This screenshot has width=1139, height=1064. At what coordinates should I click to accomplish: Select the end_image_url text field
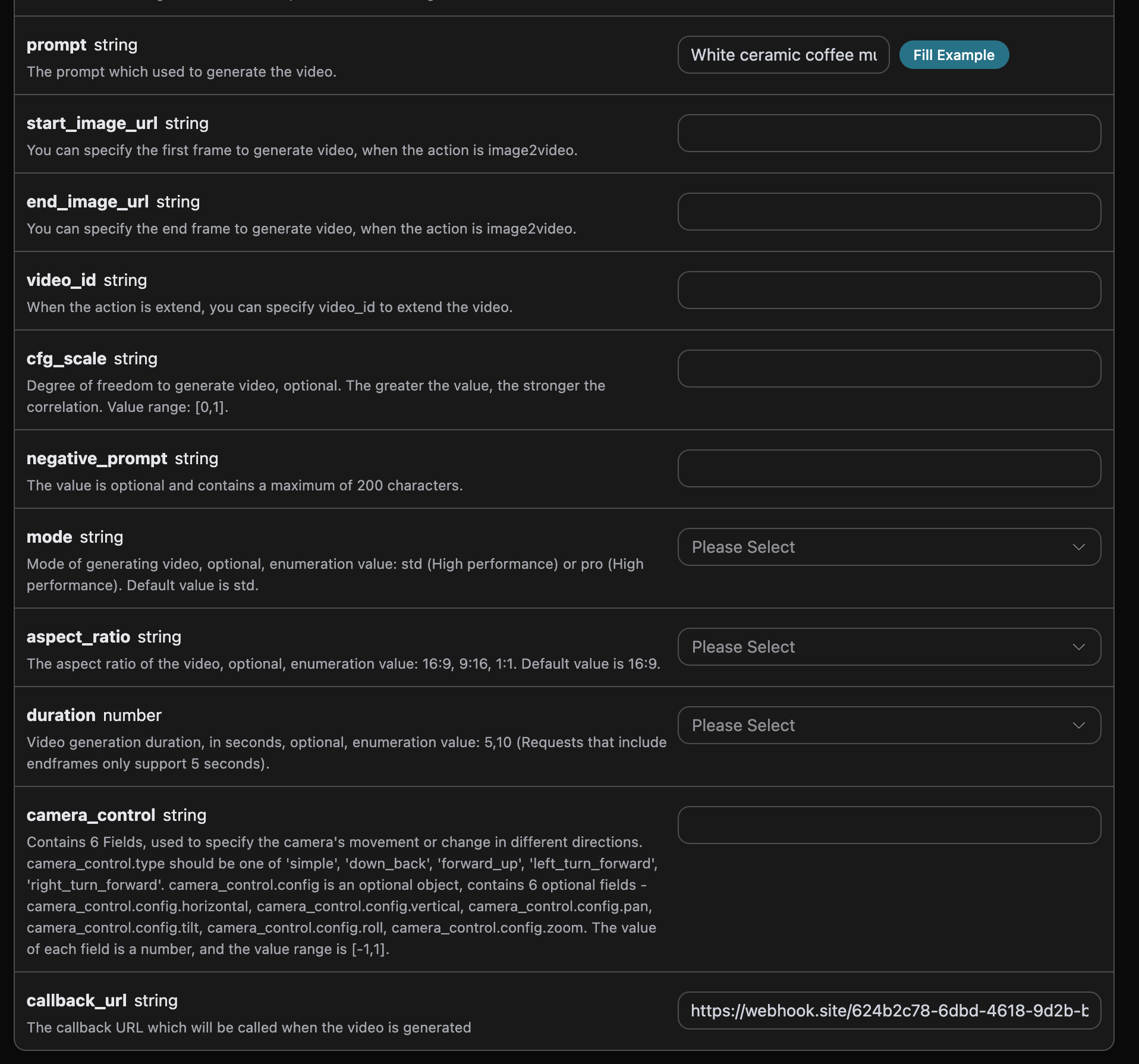(x=889, y=212)
